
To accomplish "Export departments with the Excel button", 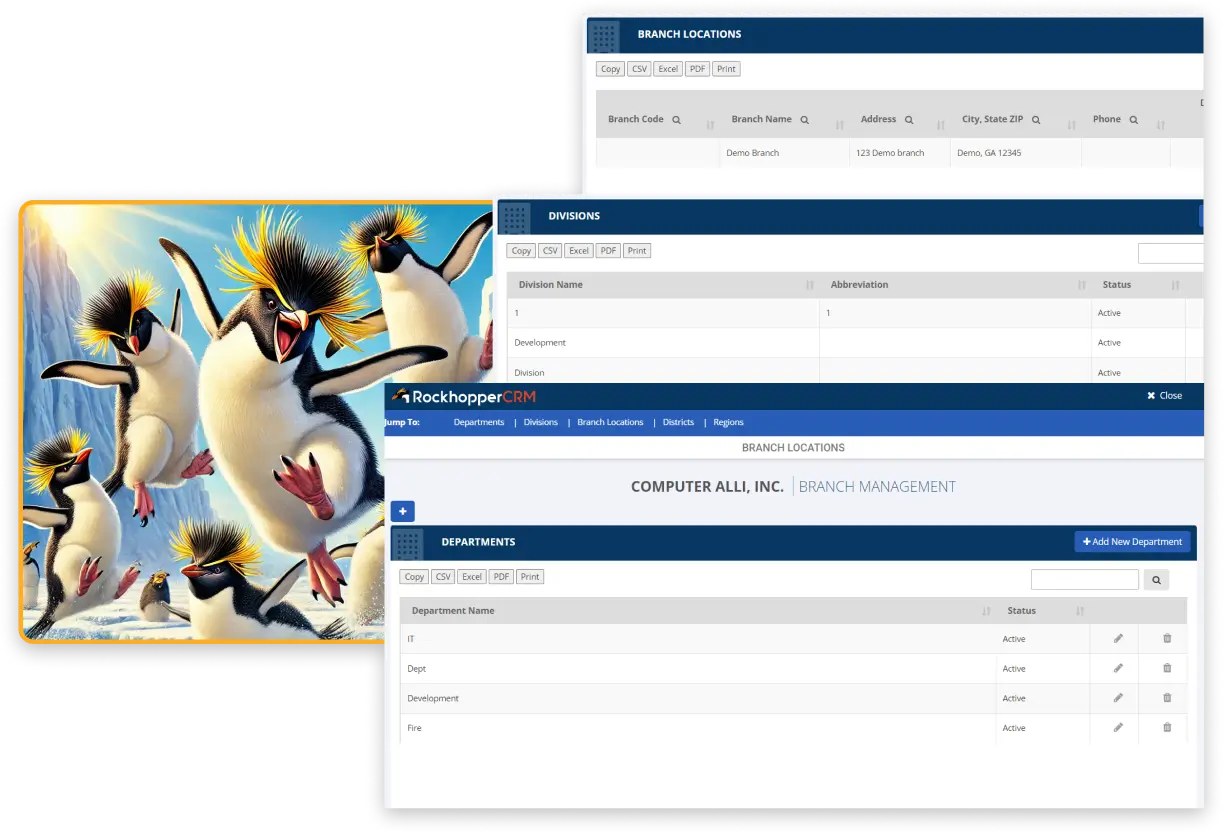I will pyautogui.click(x=472, y=577).
